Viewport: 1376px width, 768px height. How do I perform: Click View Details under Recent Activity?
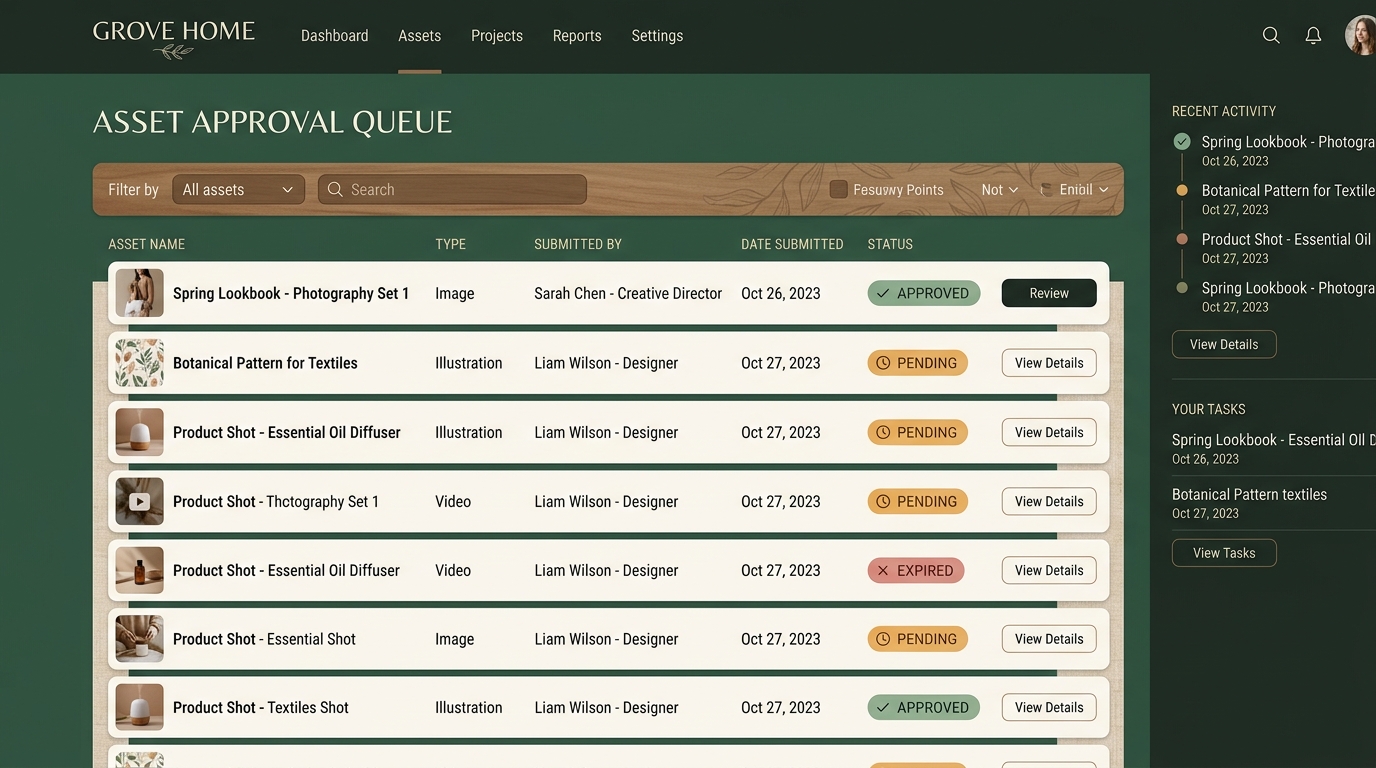1224,344
